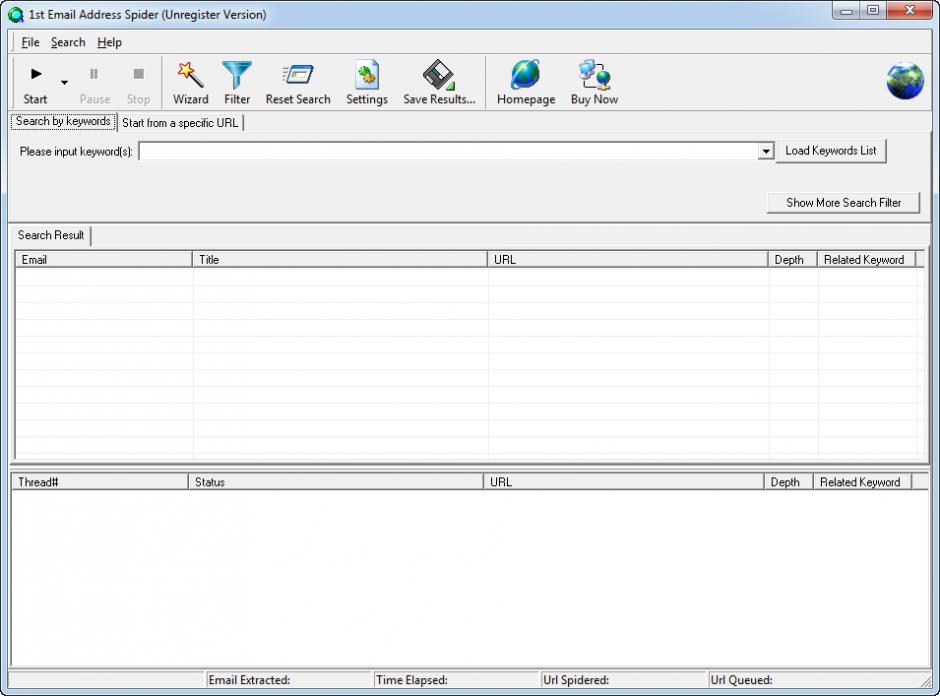Click the Email Extracted status bar entry
This screenshot has width=940, height=696.
pos(289,680)
